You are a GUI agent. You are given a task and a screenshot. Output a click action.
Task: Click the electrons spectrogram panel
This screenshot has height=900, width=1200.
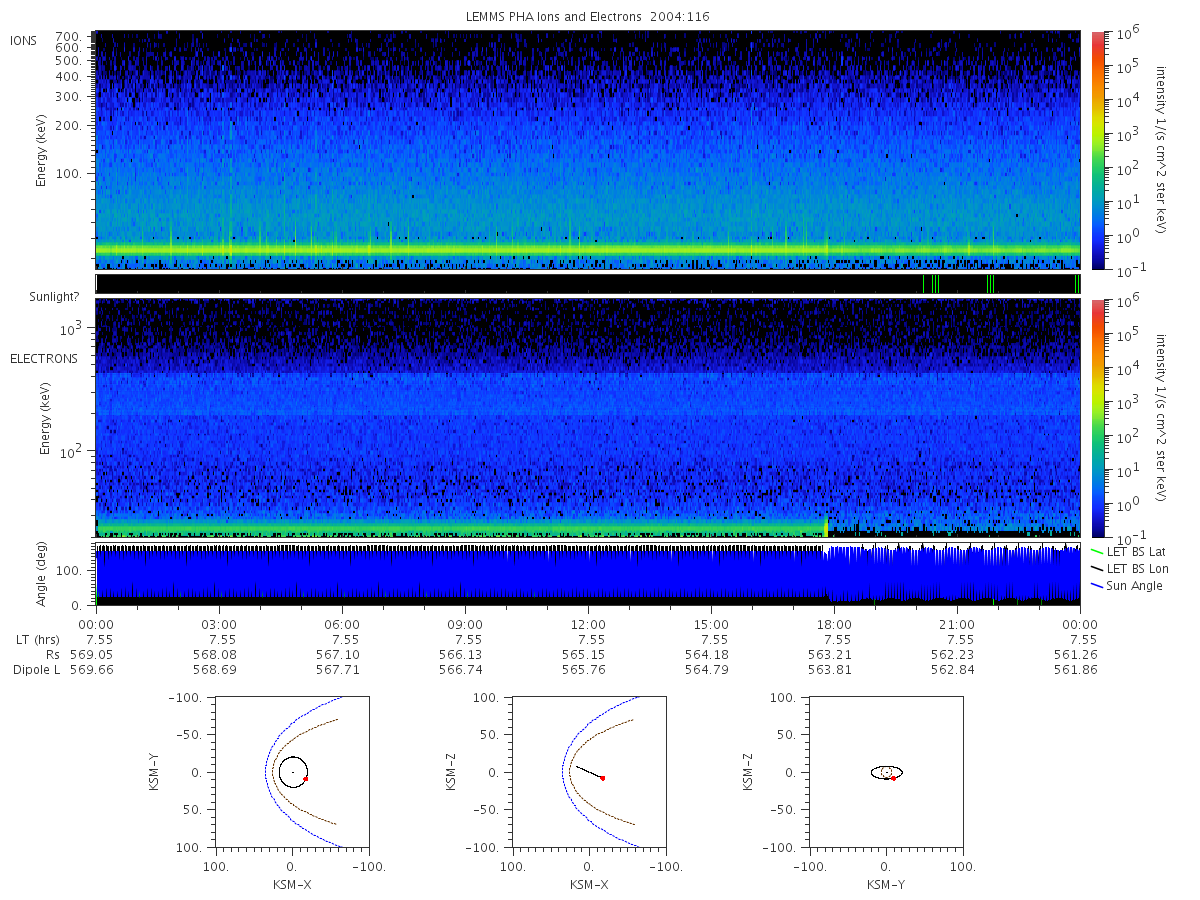pos(588,418)
